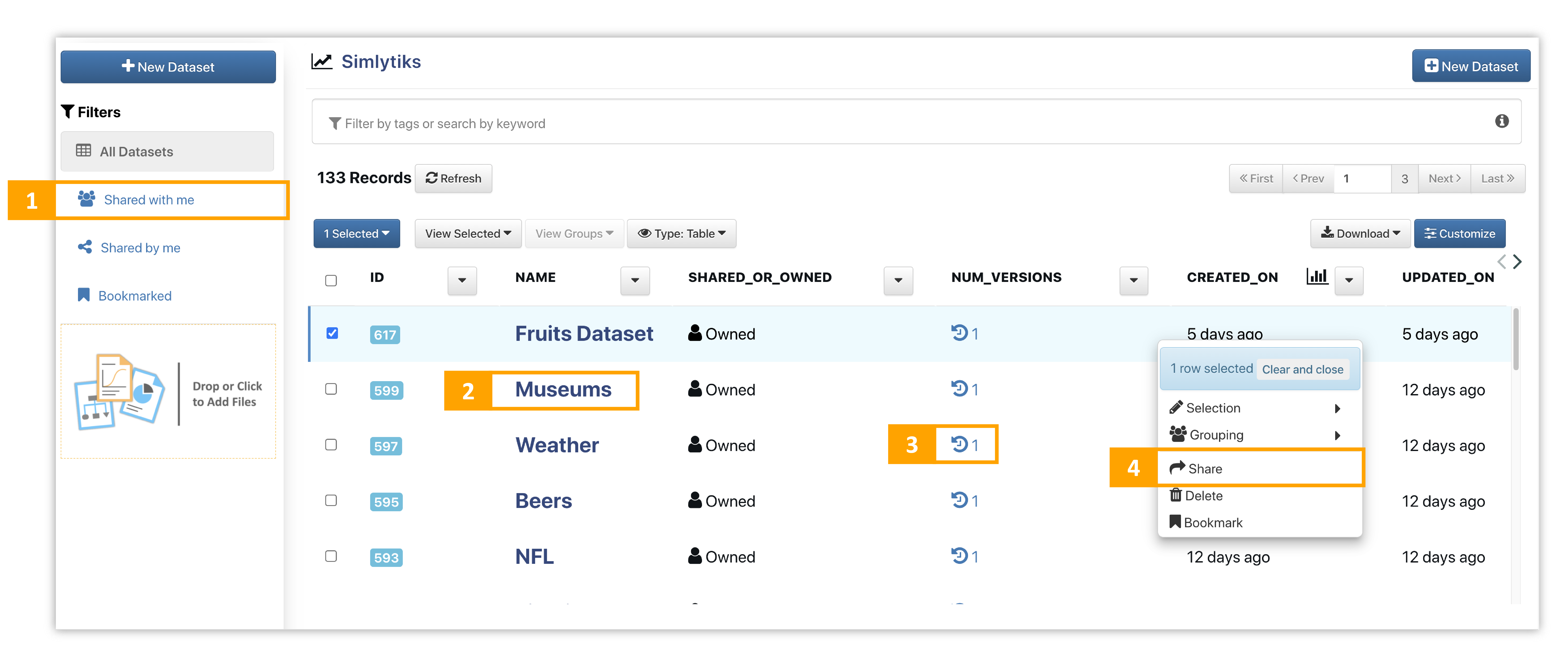1568x667 pixels.
Task: Open version history for Fruits Dataset
Action: coord(965,333)
